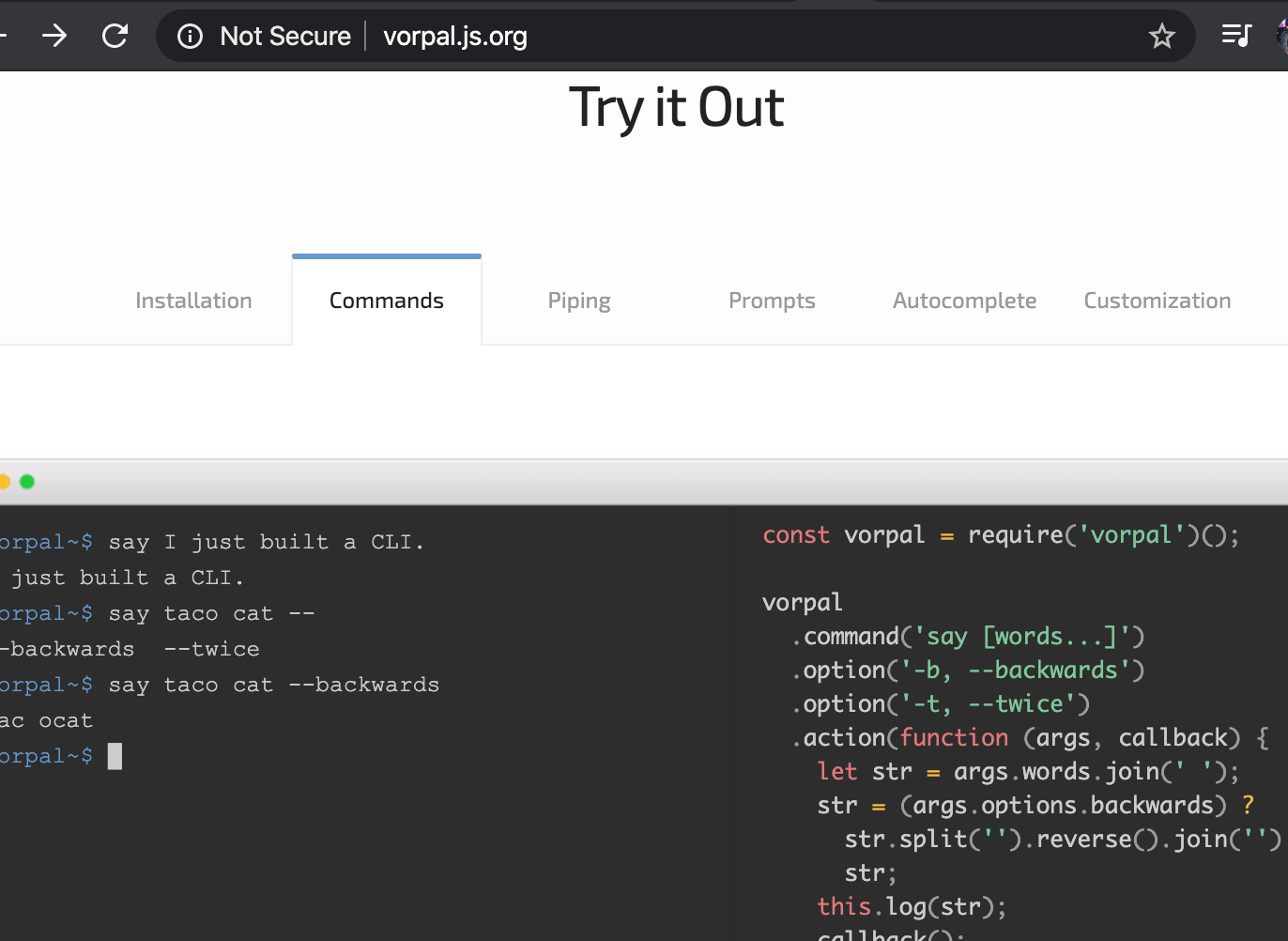Open the Autocomplete tab
Image resolution: width=1288 pixels, height=941 pixels.
[x=964, y=301]
